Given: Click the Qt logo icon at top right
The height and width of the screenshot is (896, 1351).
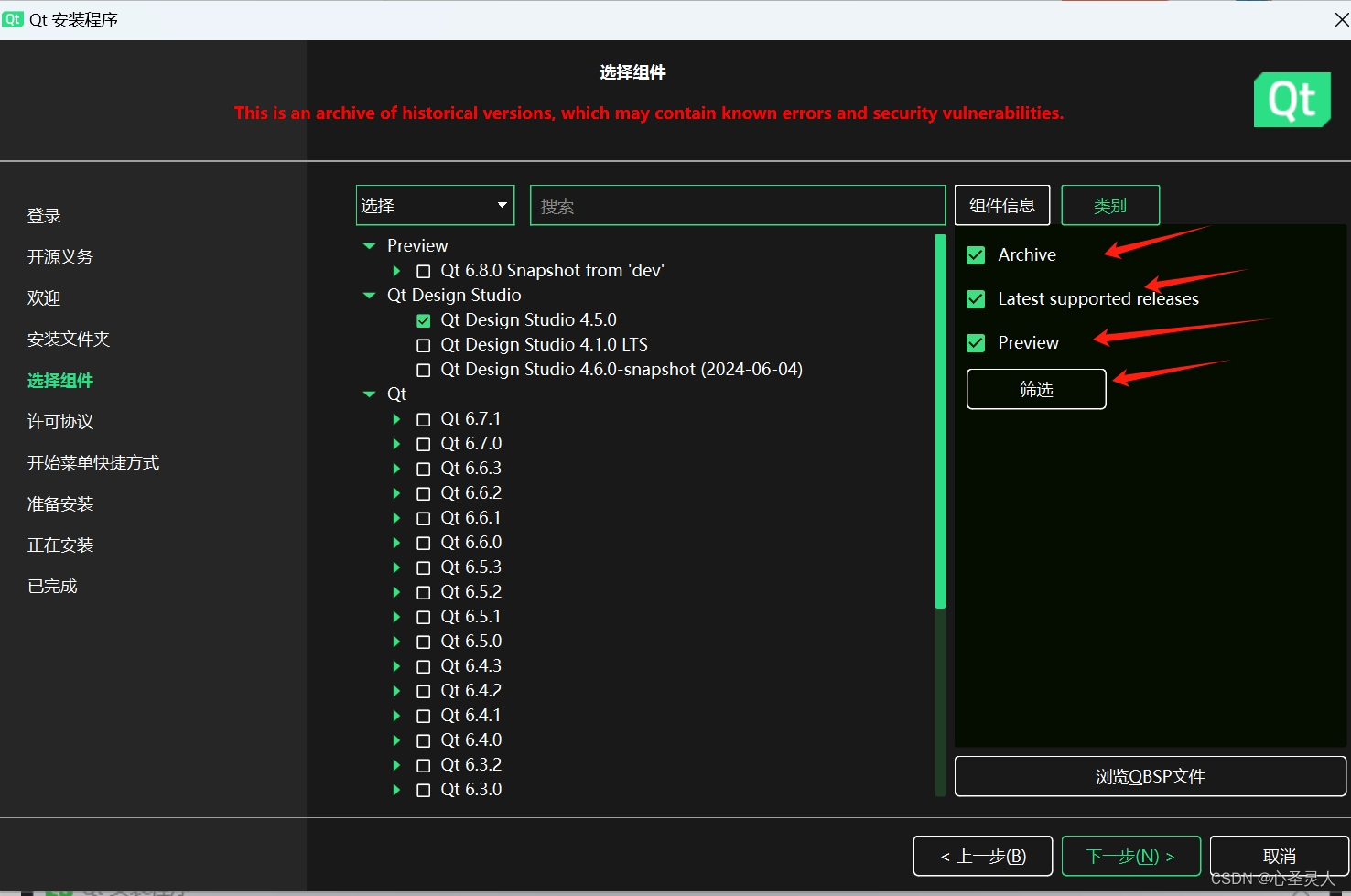Looking at the screenshot, I should click(1292, 100).
